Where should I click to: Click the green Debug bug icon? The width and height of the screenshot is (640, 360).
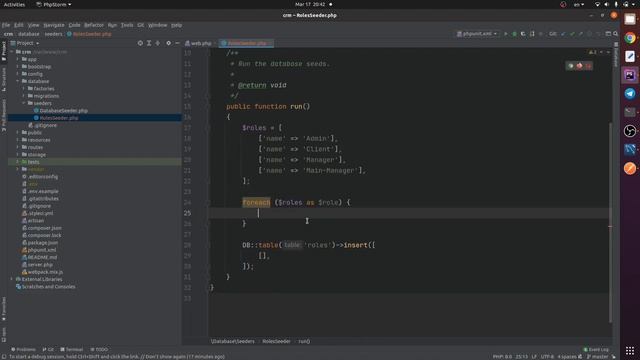(x=514, y=34)
